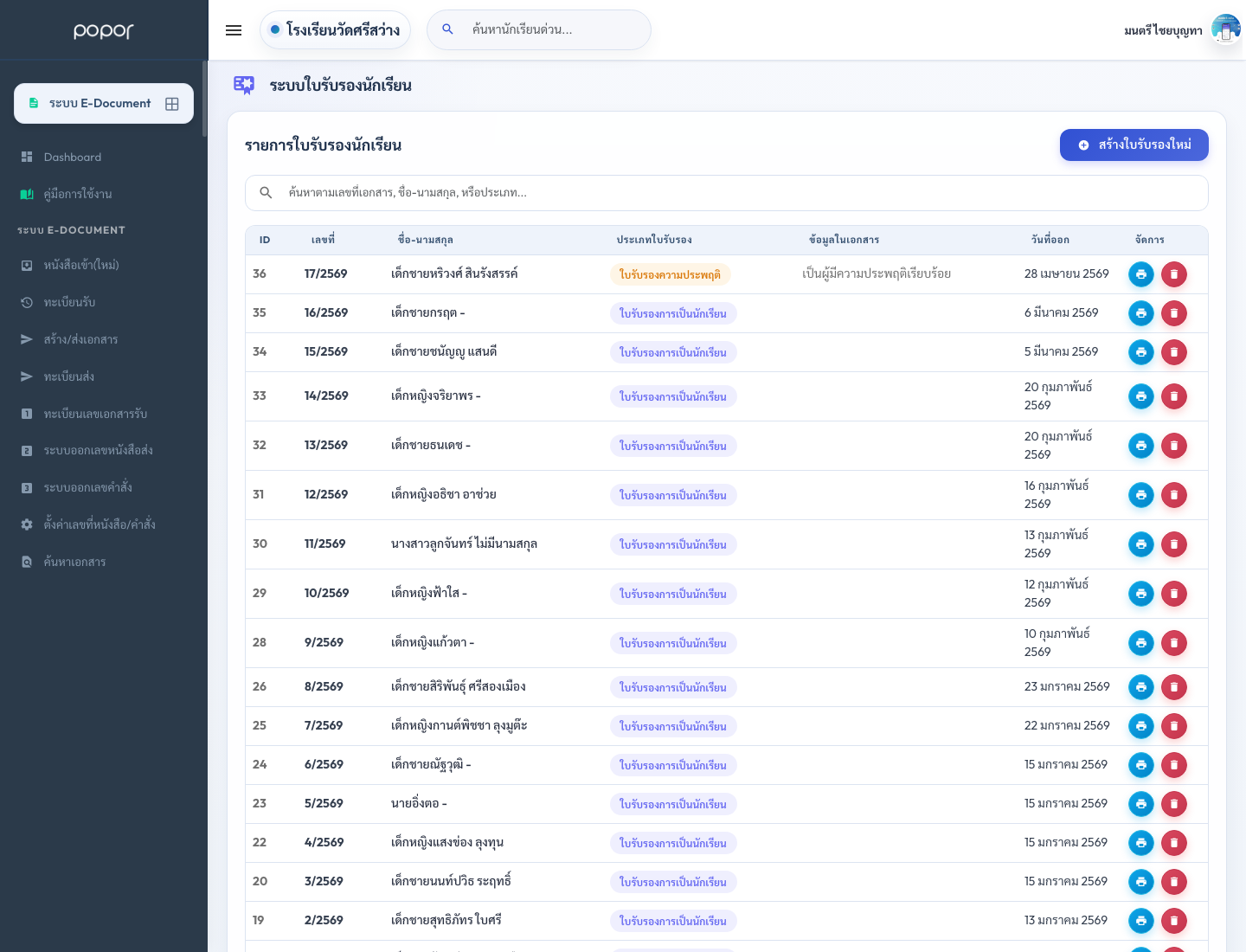
Task: Expand the ระบบ E-Document module switcher
Action: coord(104,104)
